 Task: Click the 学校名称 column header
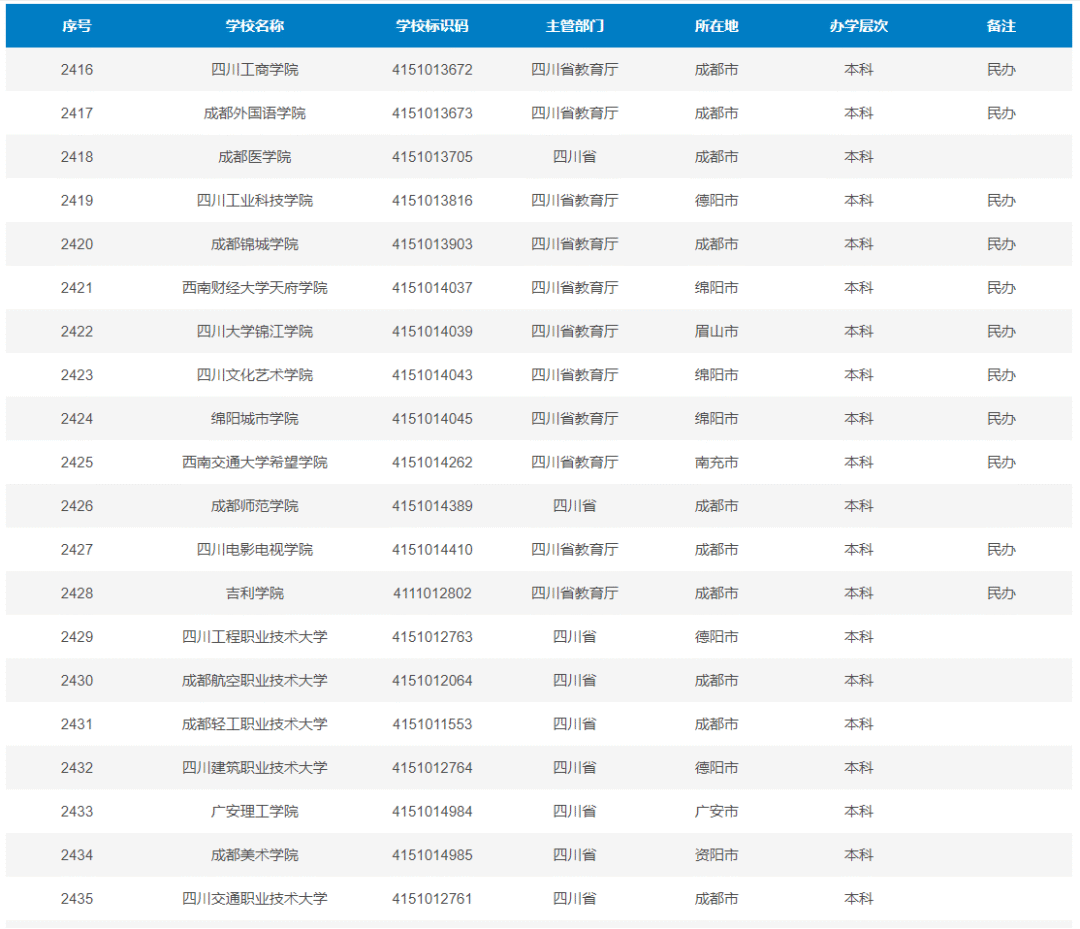tap(255, 26)
